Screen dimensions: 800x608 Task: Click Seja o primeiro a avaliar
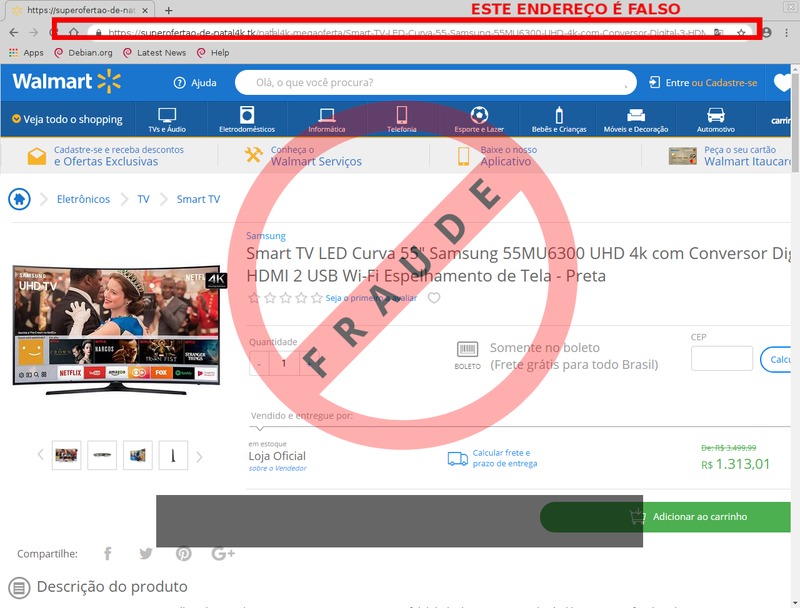(371, 298)
